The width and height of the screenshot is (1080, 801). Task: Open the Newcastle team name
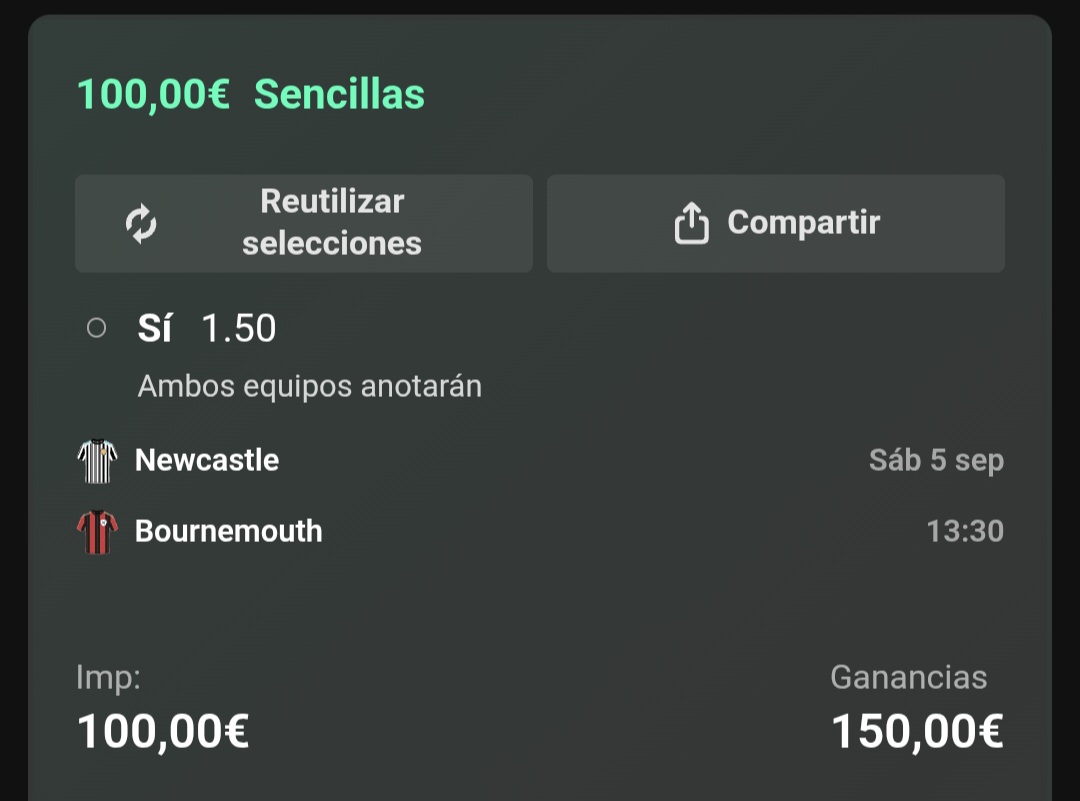point(207,460)
